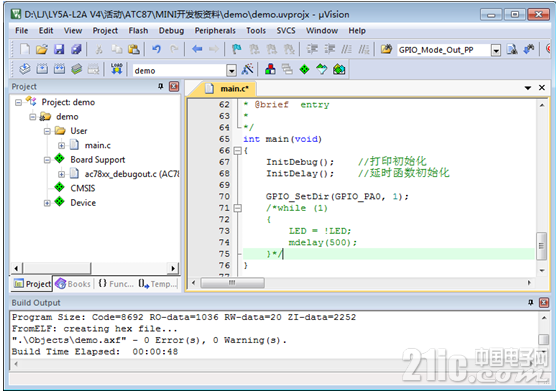556x391 pixels.
Task: Click the editor horizontal scrollbar thumb
Action: pyautogui.click(x=232, y=283)
